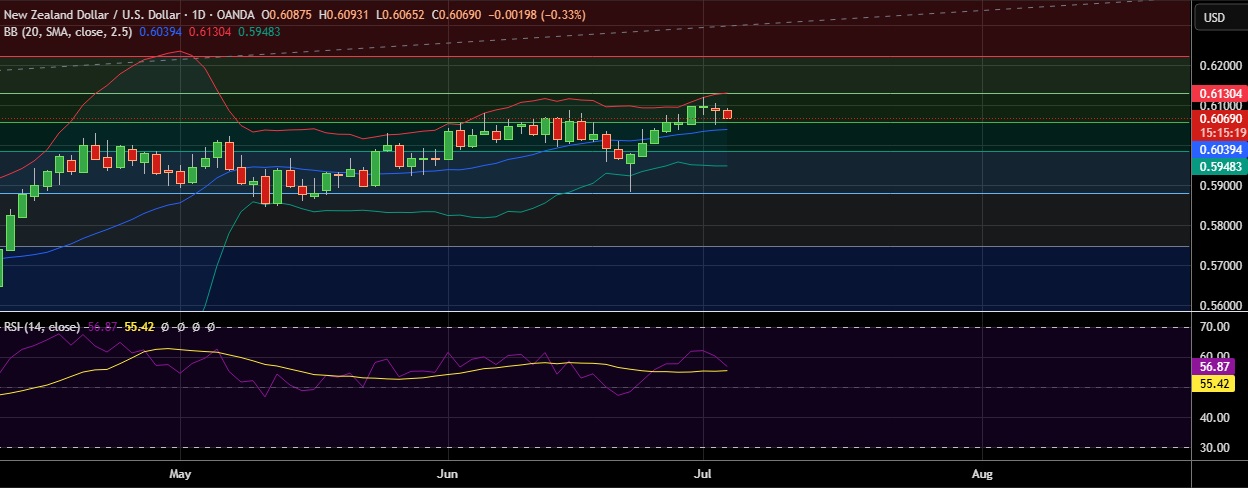Click the purple 56.87 RSI axis label
1248x488 pixels.
point(1215,367)
